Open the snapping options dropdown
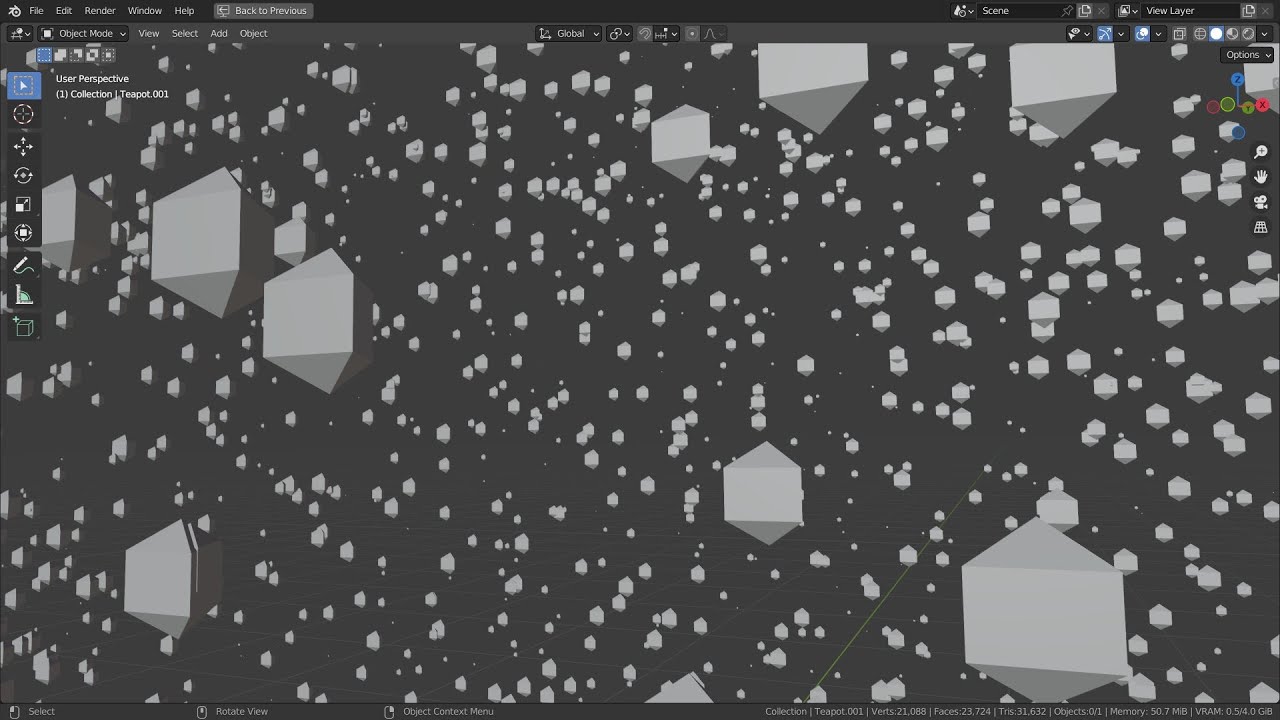This screenshot has height=720, width=1280. coord(666,33)
